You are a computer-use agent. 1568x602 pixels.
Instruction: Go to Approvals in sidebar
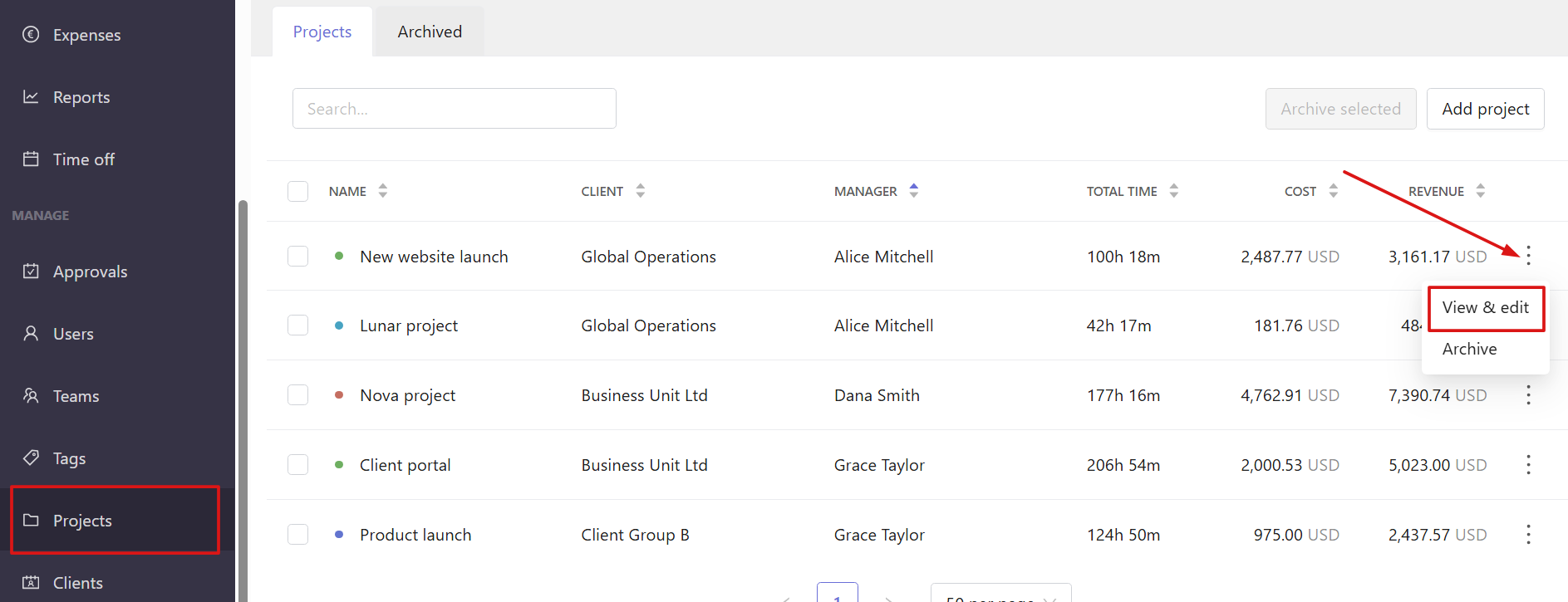pos(91,272)
